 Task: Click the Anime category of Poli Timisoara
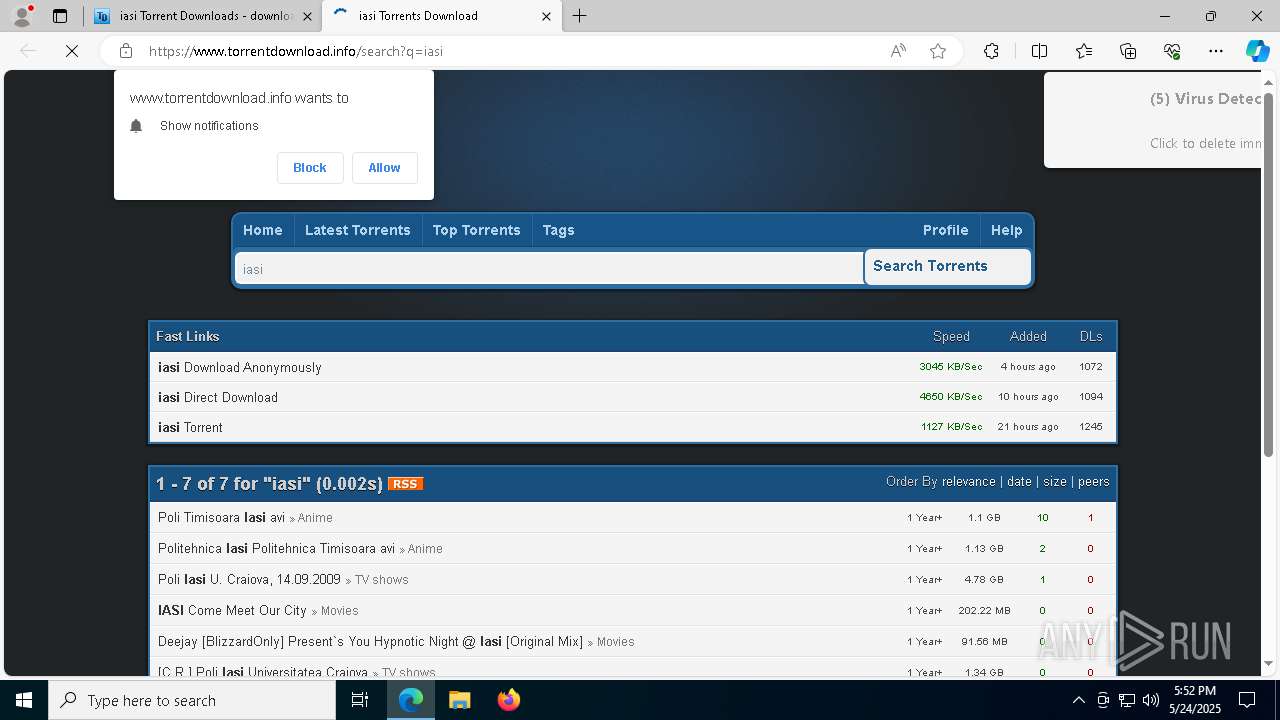[x=315, y=518]
